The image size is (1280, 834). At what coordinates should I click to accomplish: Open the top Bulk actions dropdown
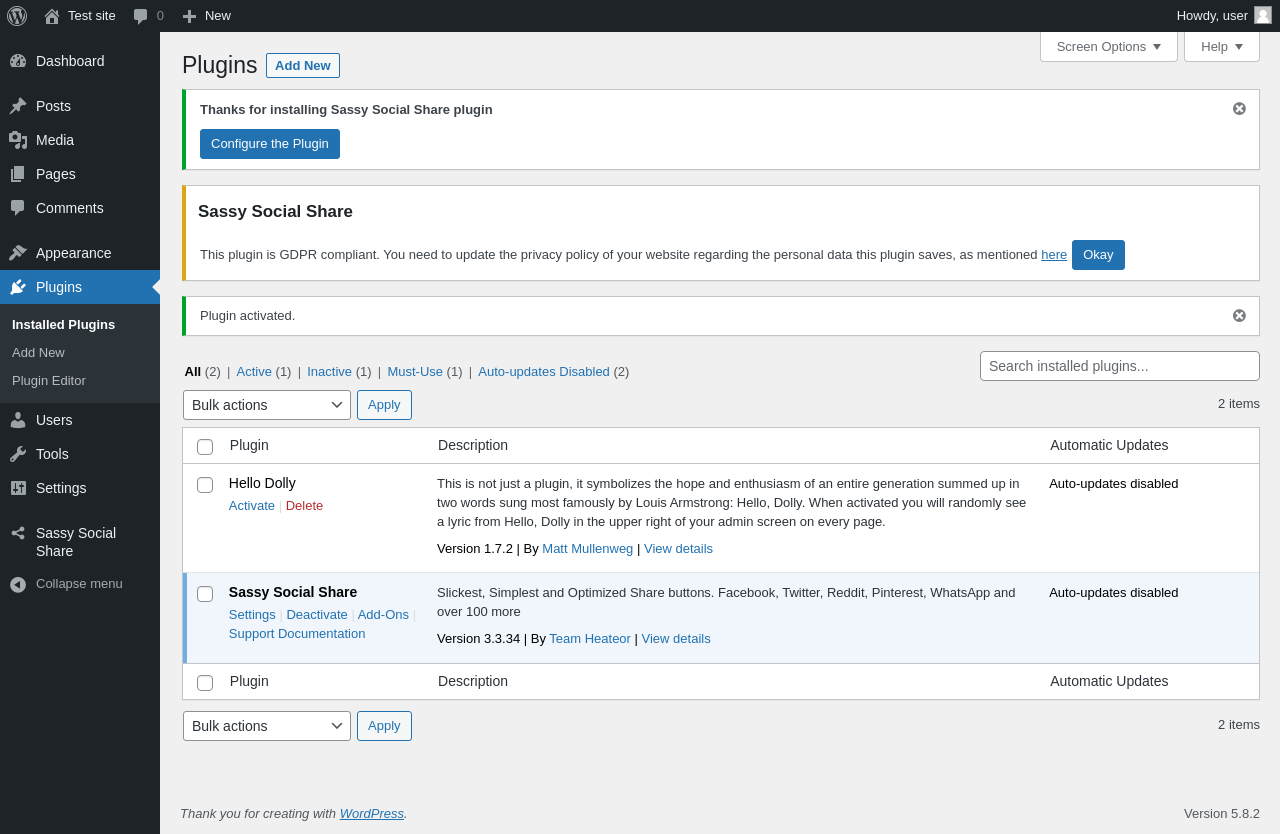pyautogui.click(x=267, y=405)
